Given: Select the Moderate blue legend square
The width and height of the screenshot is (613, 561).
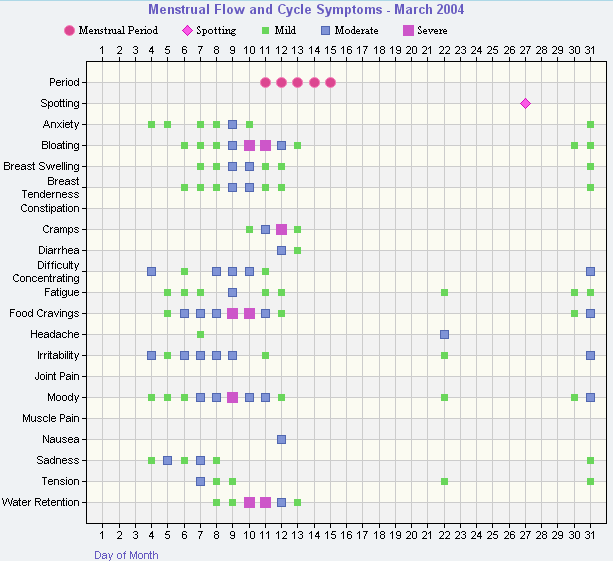Looking at the screenshot, I should 325,31.
